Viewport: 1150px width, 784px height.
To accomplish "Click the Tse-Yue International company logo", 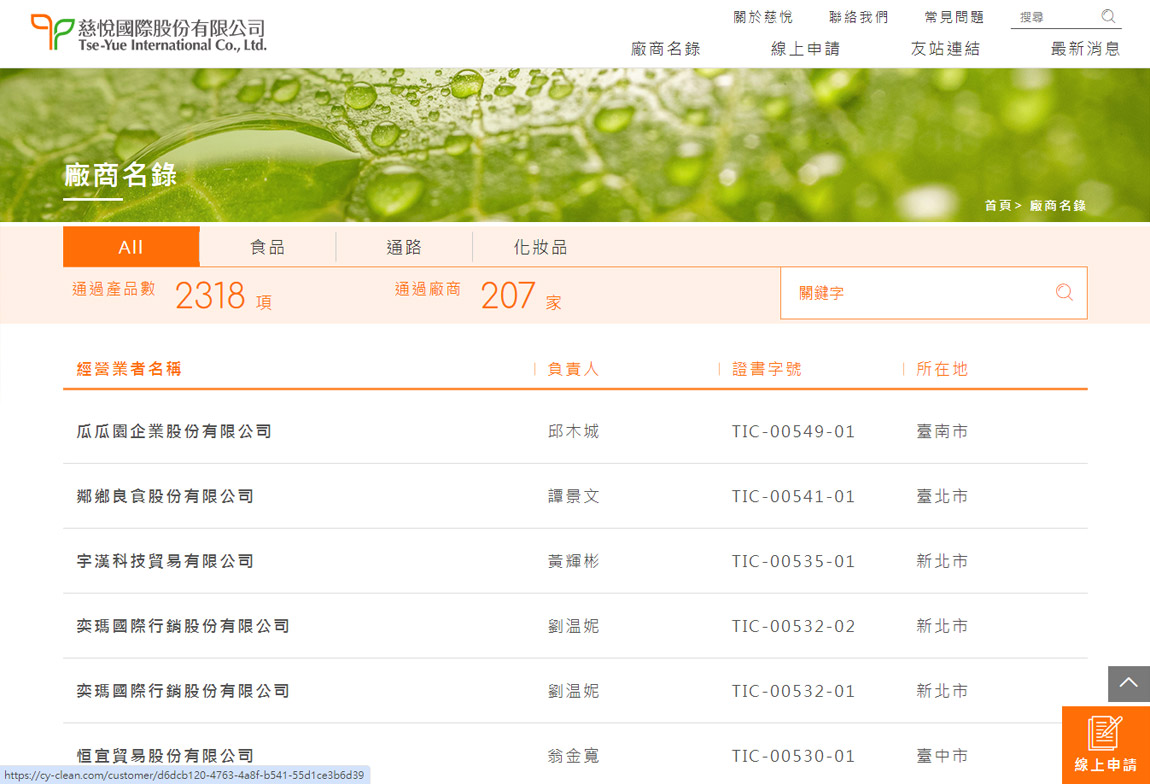I will 149,33.
